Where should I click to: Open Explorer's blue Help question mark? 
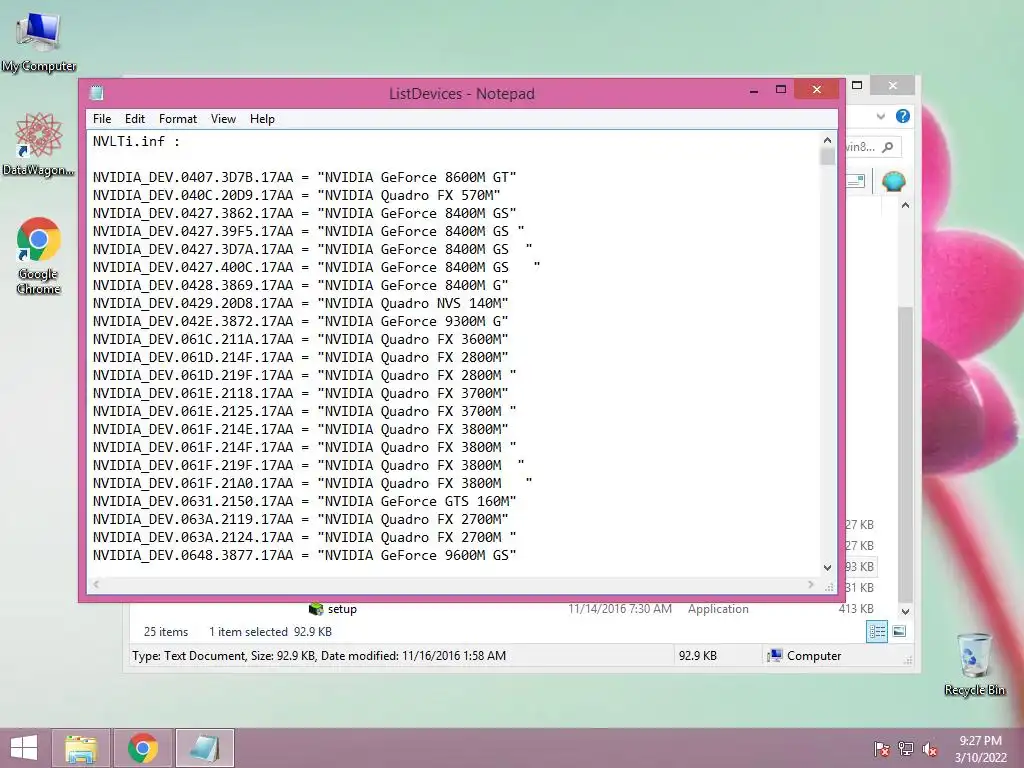[x=903, y=116]
